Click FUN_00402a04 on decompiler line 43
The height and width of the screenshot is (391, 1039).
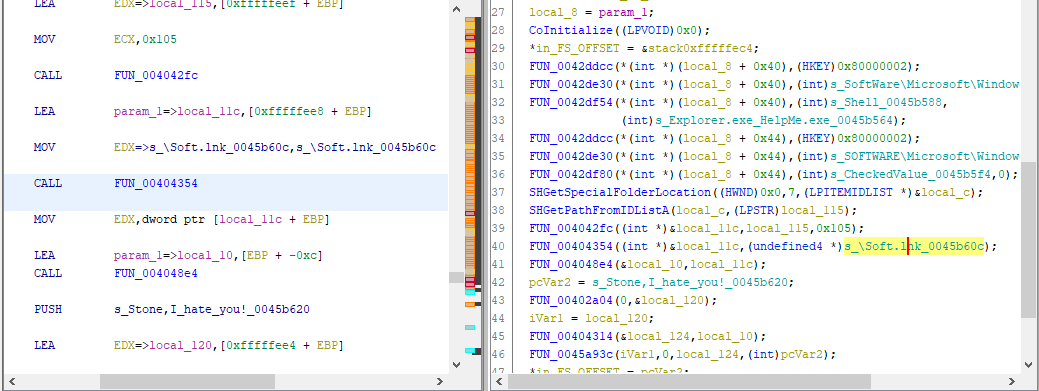pos(571,300)
